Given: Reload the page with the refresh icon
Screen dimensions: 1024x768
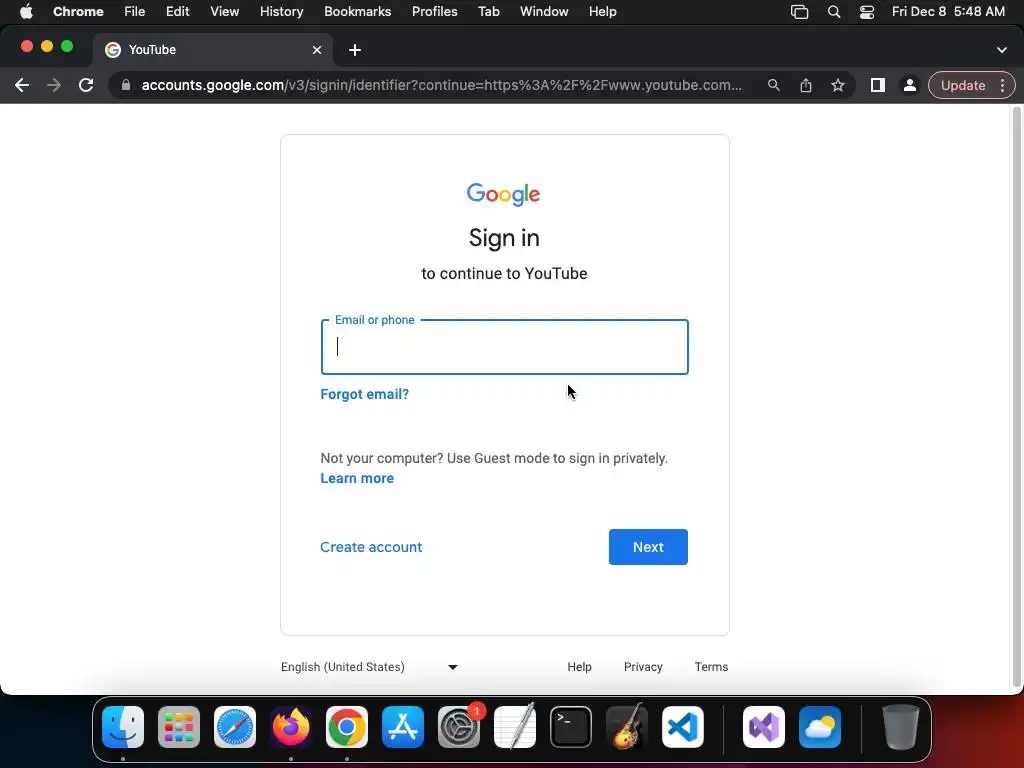Looking at the screenshot, I should (x=86, y=86).
